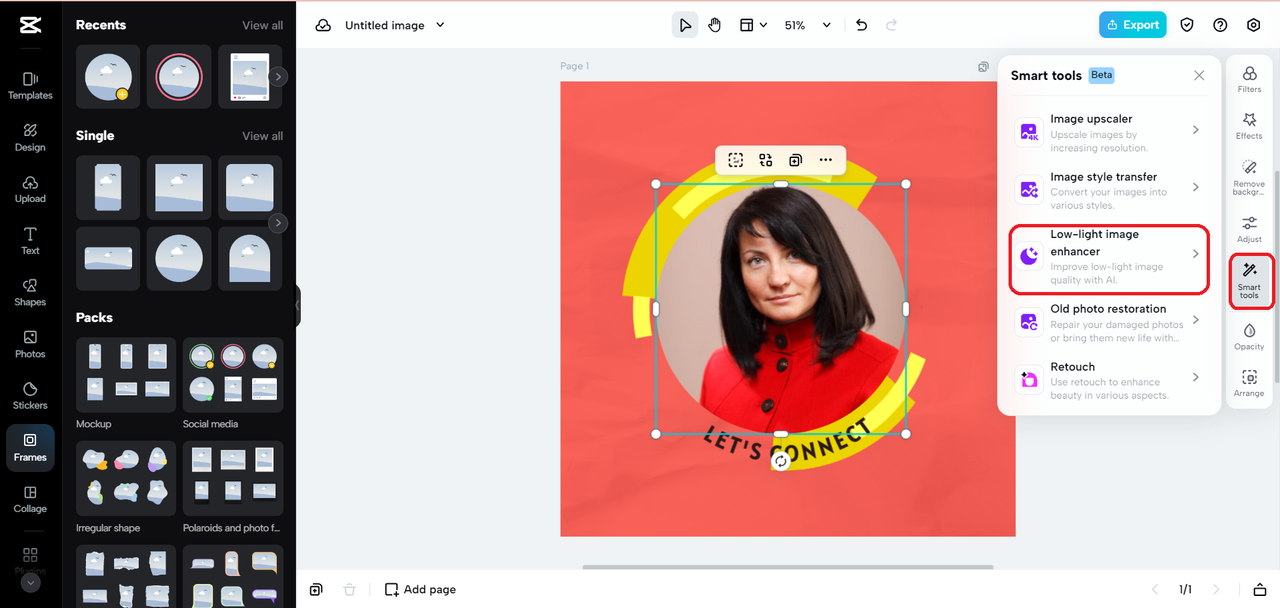The image size is (1280, 608).
Task: Open Image upscaler tool
Action: [1109, 131]
